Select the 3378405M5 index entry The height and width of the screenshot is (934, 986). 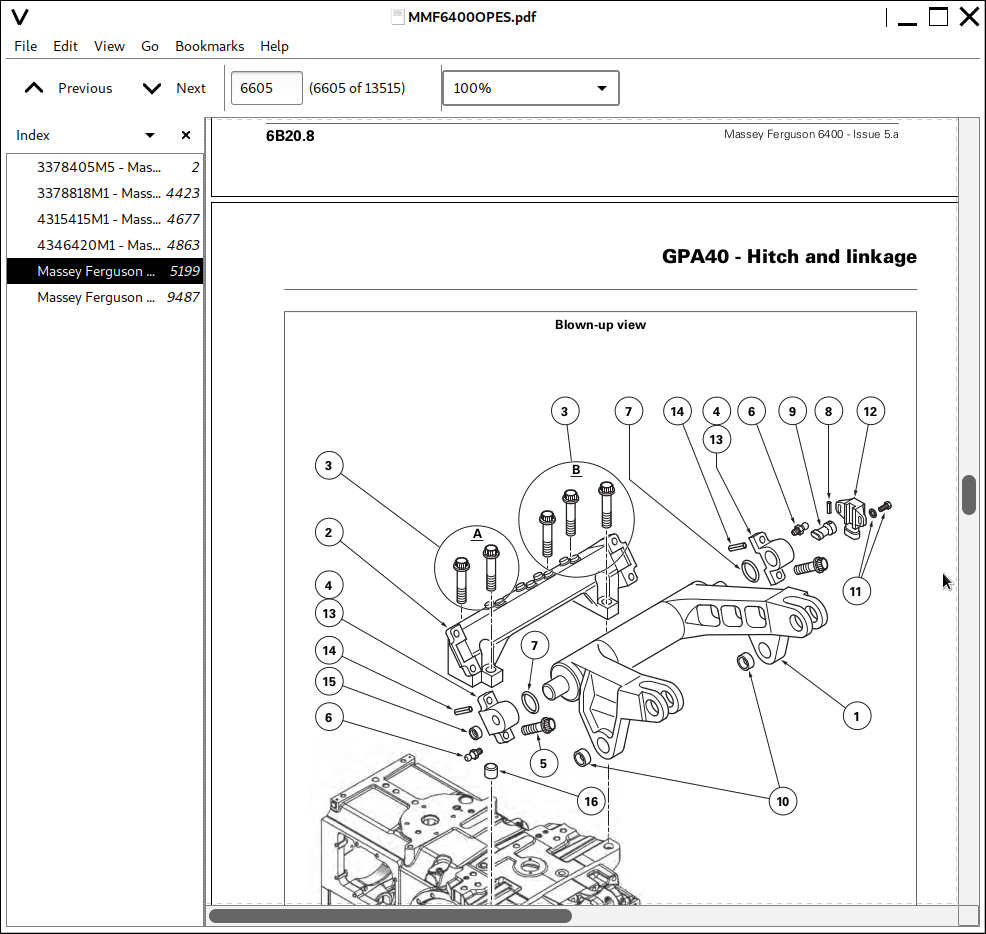100,167
